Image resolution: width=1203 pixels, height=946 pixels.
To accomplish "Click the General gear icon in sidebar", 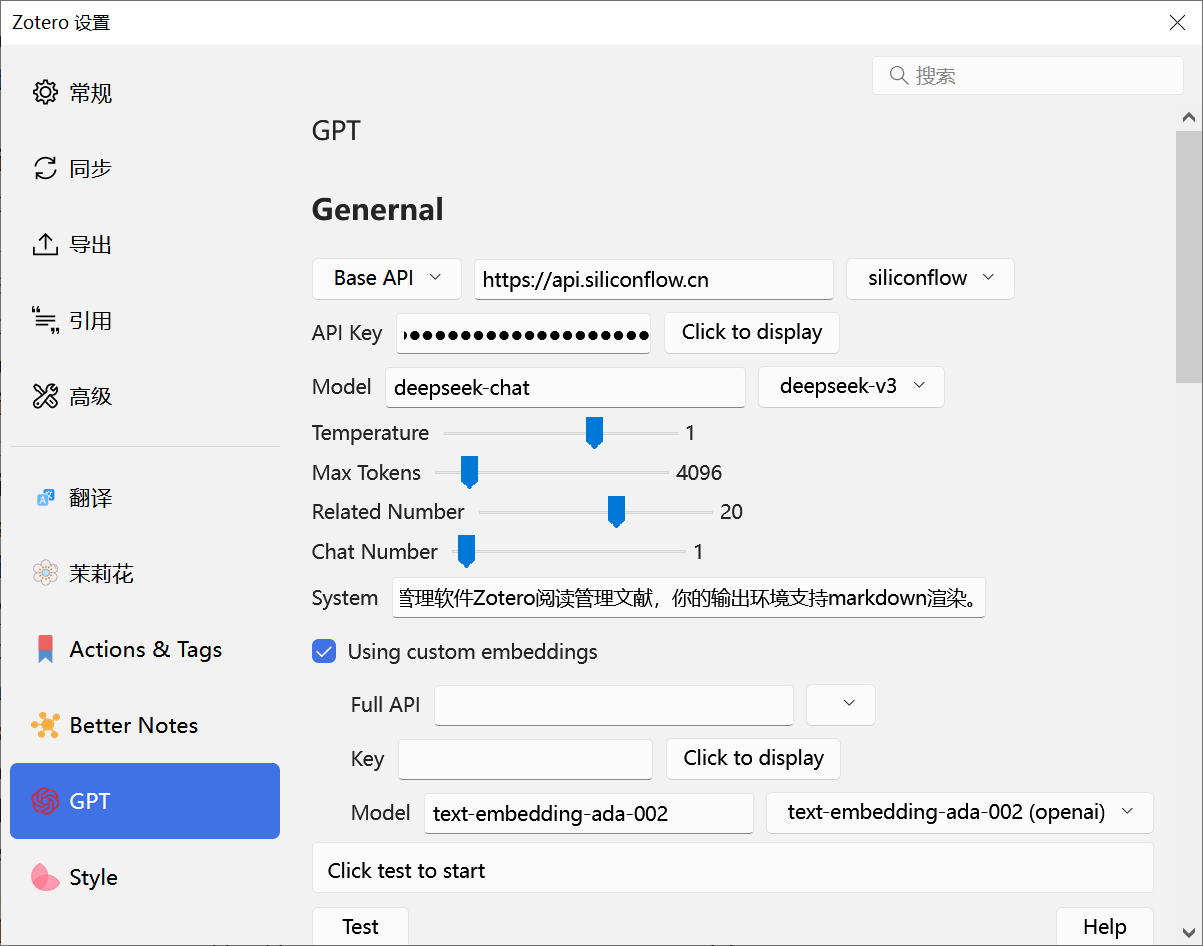I will click(45, 93).
